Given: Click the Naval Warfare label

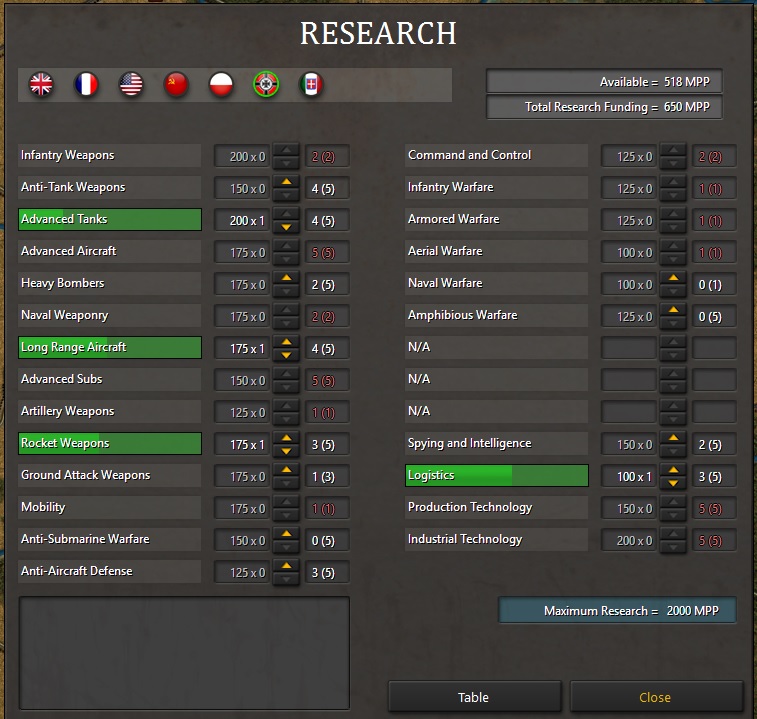Looking at the screenshot, I should 445,283.
